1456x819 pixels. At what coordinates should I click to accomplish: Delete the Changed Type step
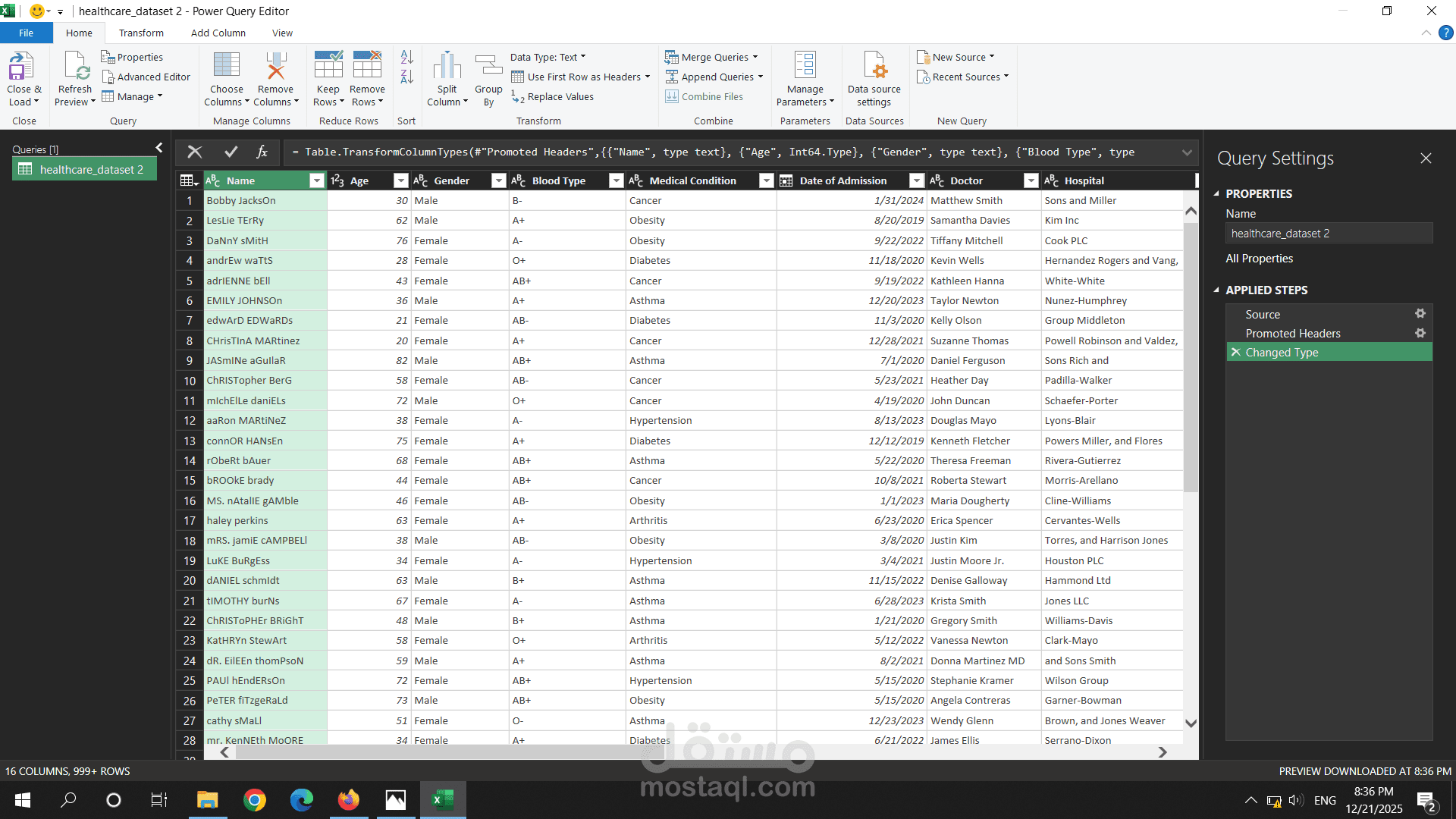pos(1235,352)
